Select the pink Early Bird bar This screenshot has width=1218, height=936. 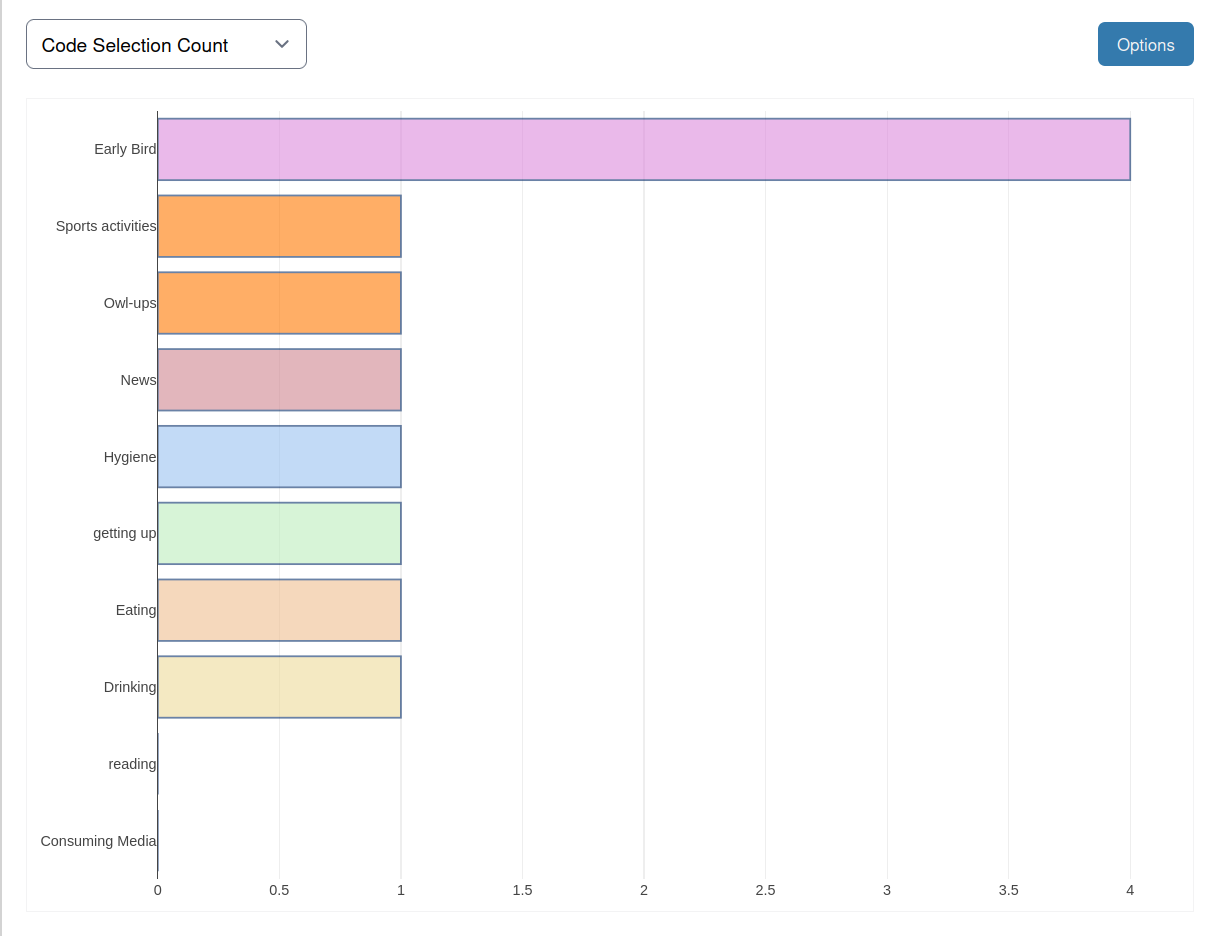[643, 150]
